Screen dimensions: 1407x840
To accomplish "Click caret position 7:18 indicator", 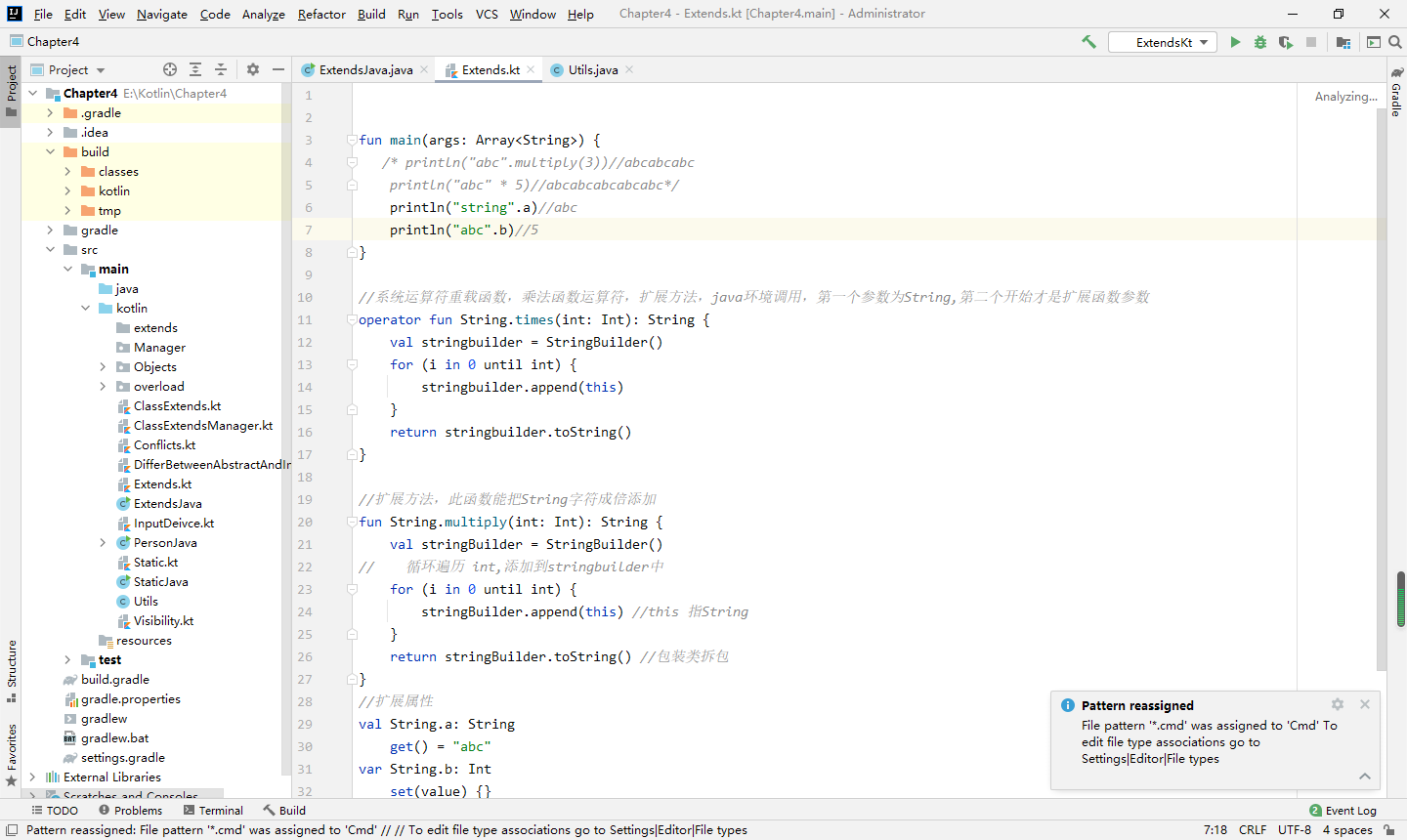I will tap(1215, 830).
